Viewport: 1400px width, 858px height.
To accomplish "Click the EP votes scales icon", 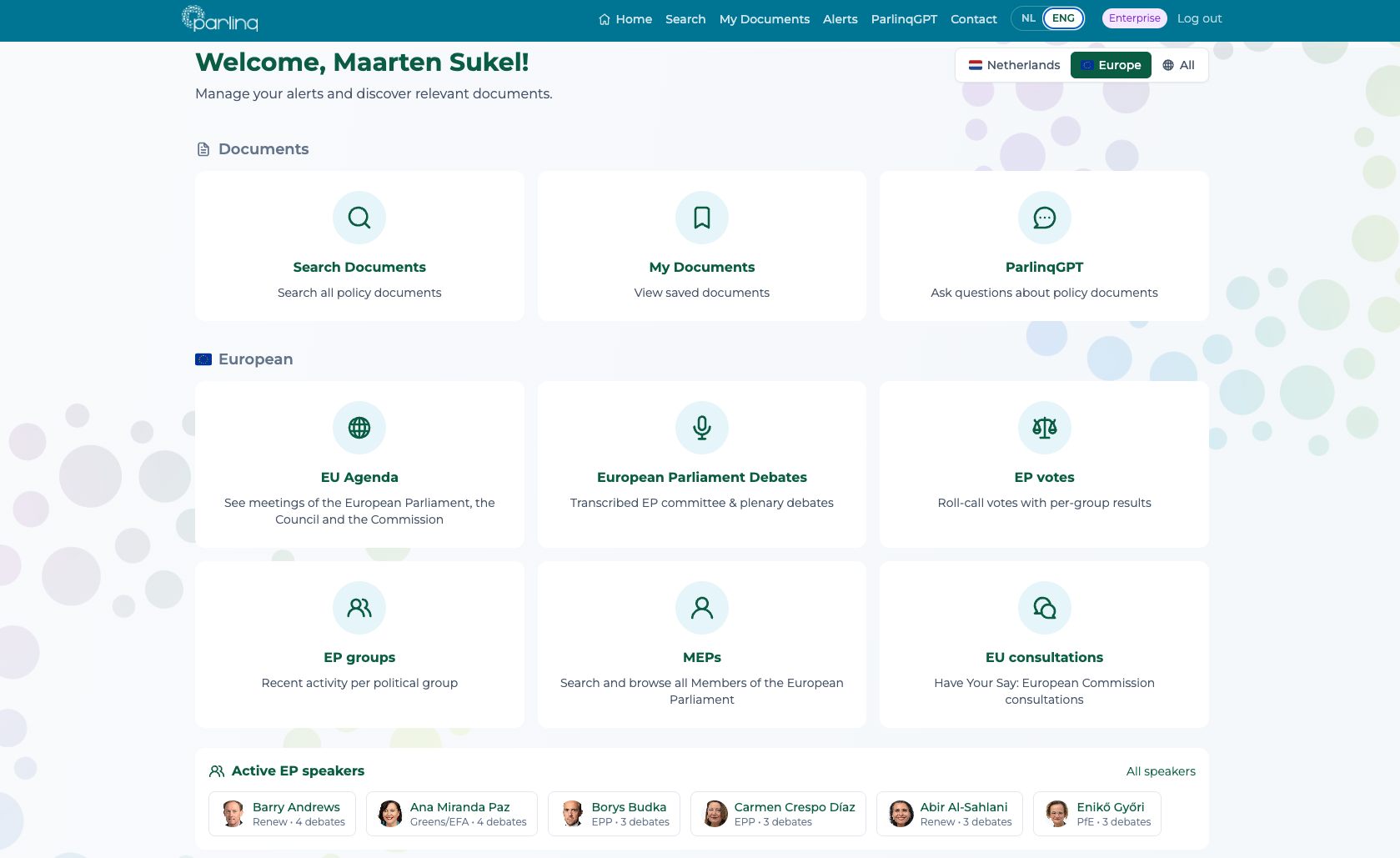I will point(1044,428).
